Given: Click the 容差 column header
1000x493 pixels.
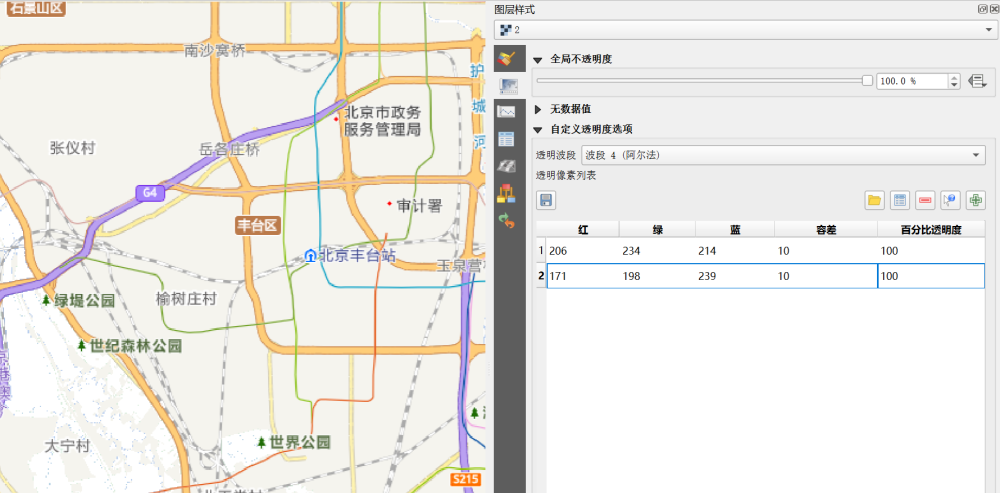Looking at the screenshot, I should [x=826, y=229].
